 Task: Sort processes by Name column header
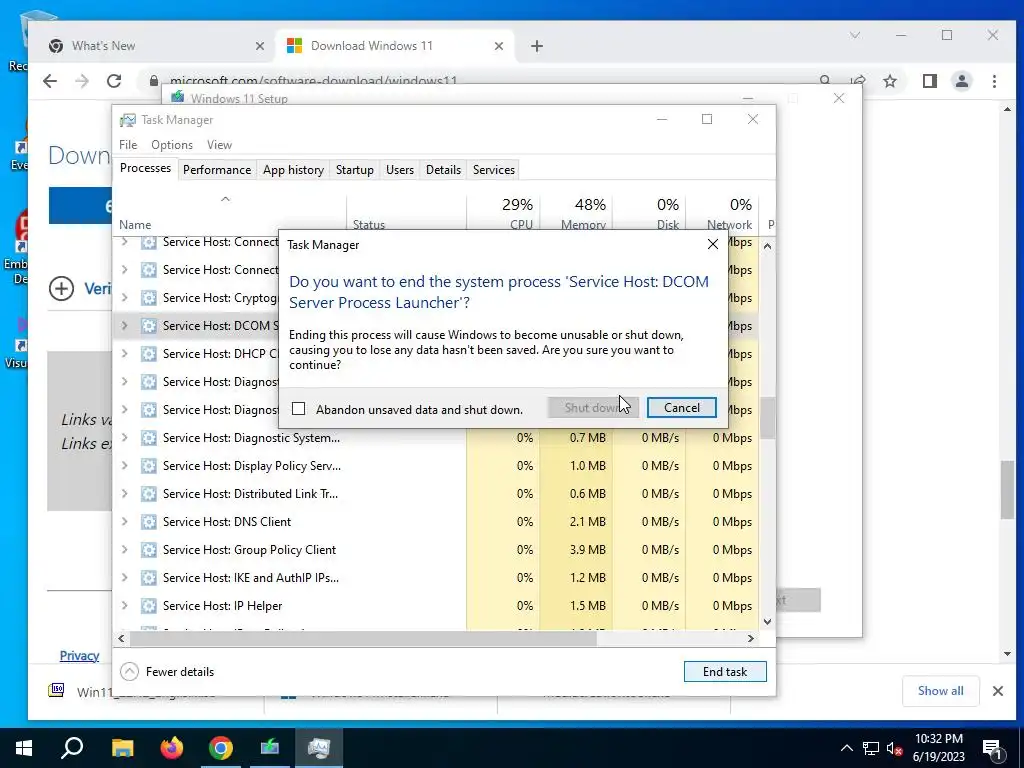[229, 214]
